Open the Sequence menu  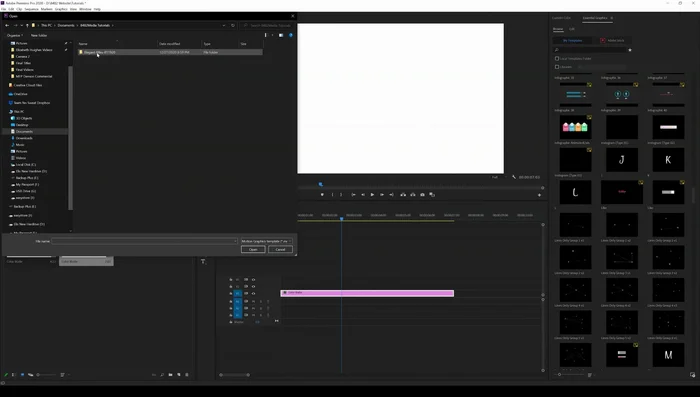pos(31,9)
